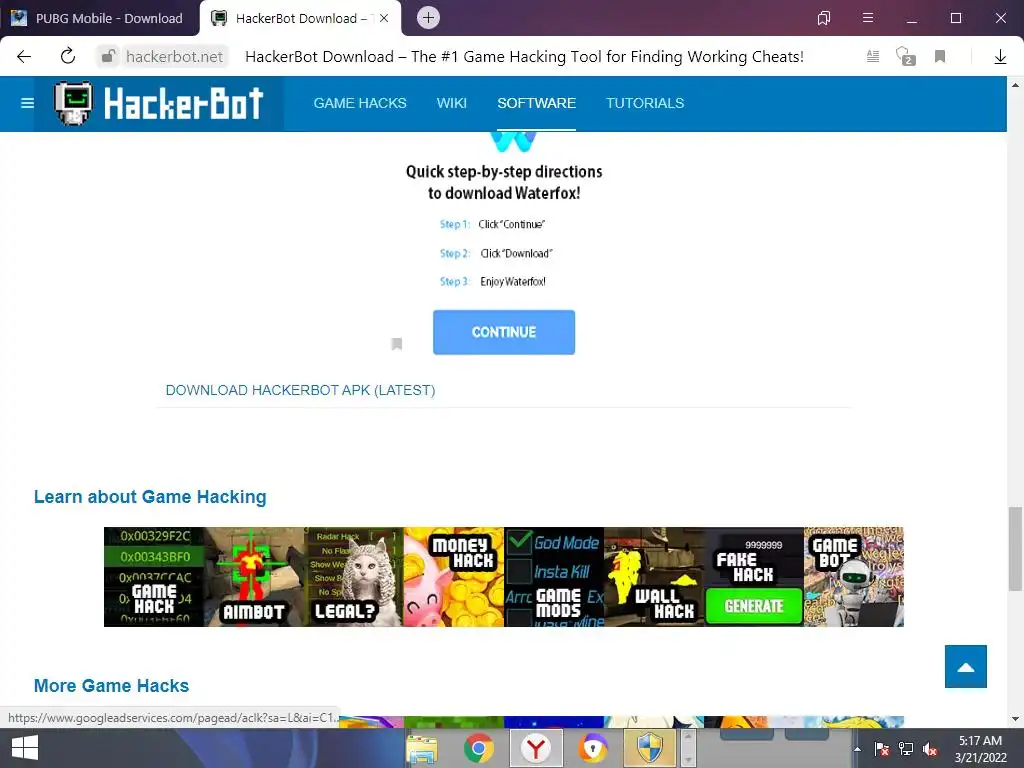Click the page title text in address bar
The height and width of the screenshot is (768, 1024).
(524, 57)
